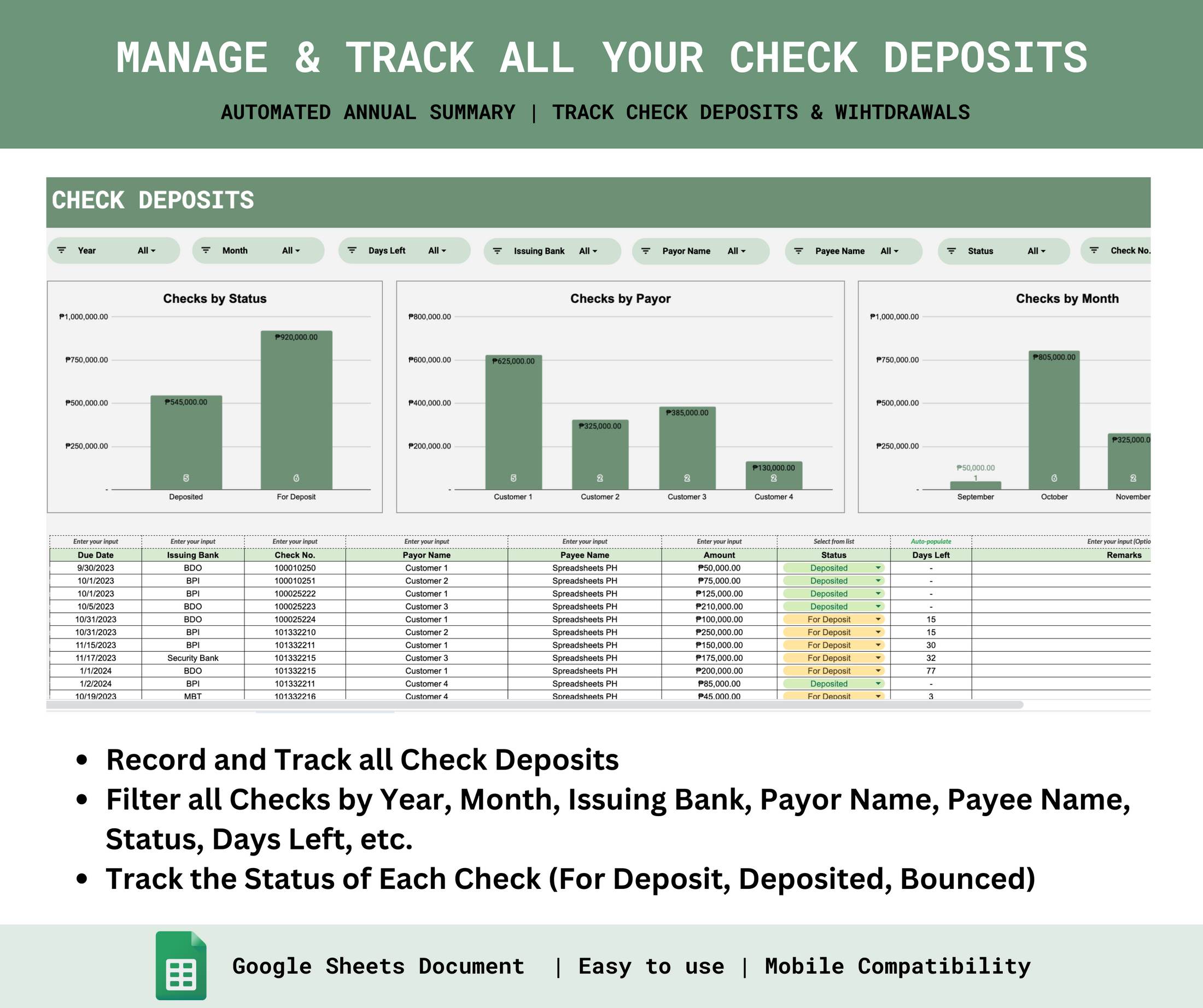Viewport: 1203px width, 1008px height.
Task: Click the Days Left filter funnel icon
Action: tap(353, 250)
